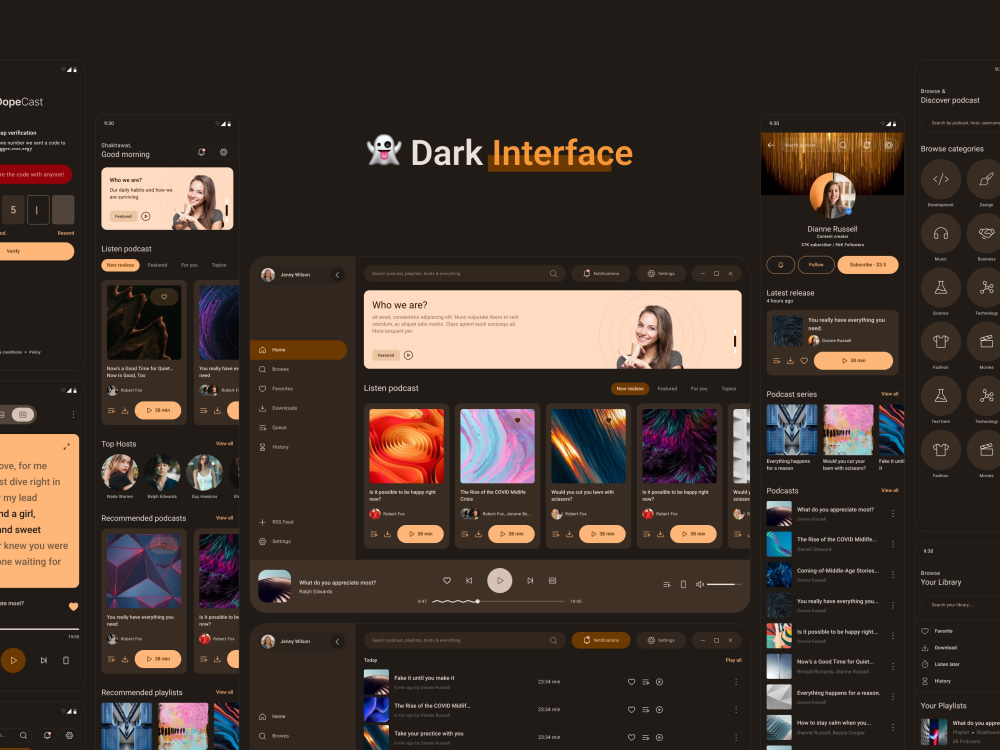Image resolution: width=1000 pixels, height=750 pixels.
Task: Download the COVID Midlife Crisis card episode
Action: (478, 534)
